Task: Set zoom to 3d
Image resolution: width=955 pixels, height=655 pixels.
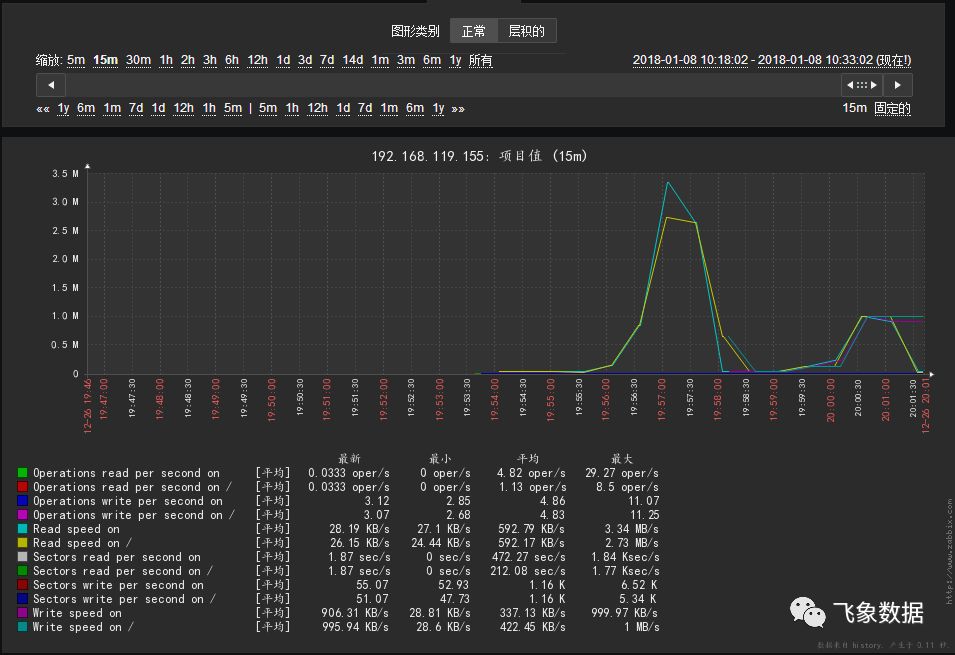Action: pyautogui.click(x=305, y=60)
